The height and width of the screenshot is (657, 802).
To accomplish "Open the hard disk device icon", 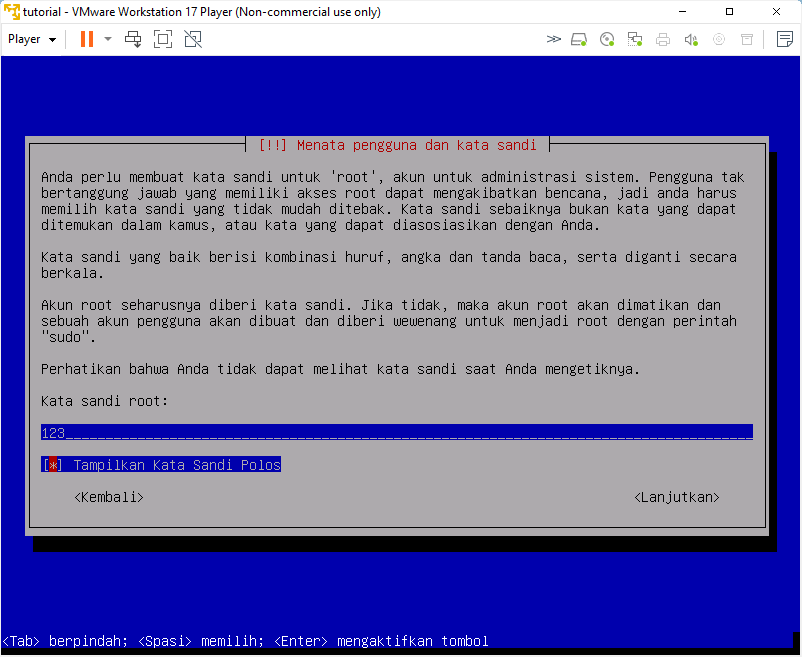I will (579, 39).
